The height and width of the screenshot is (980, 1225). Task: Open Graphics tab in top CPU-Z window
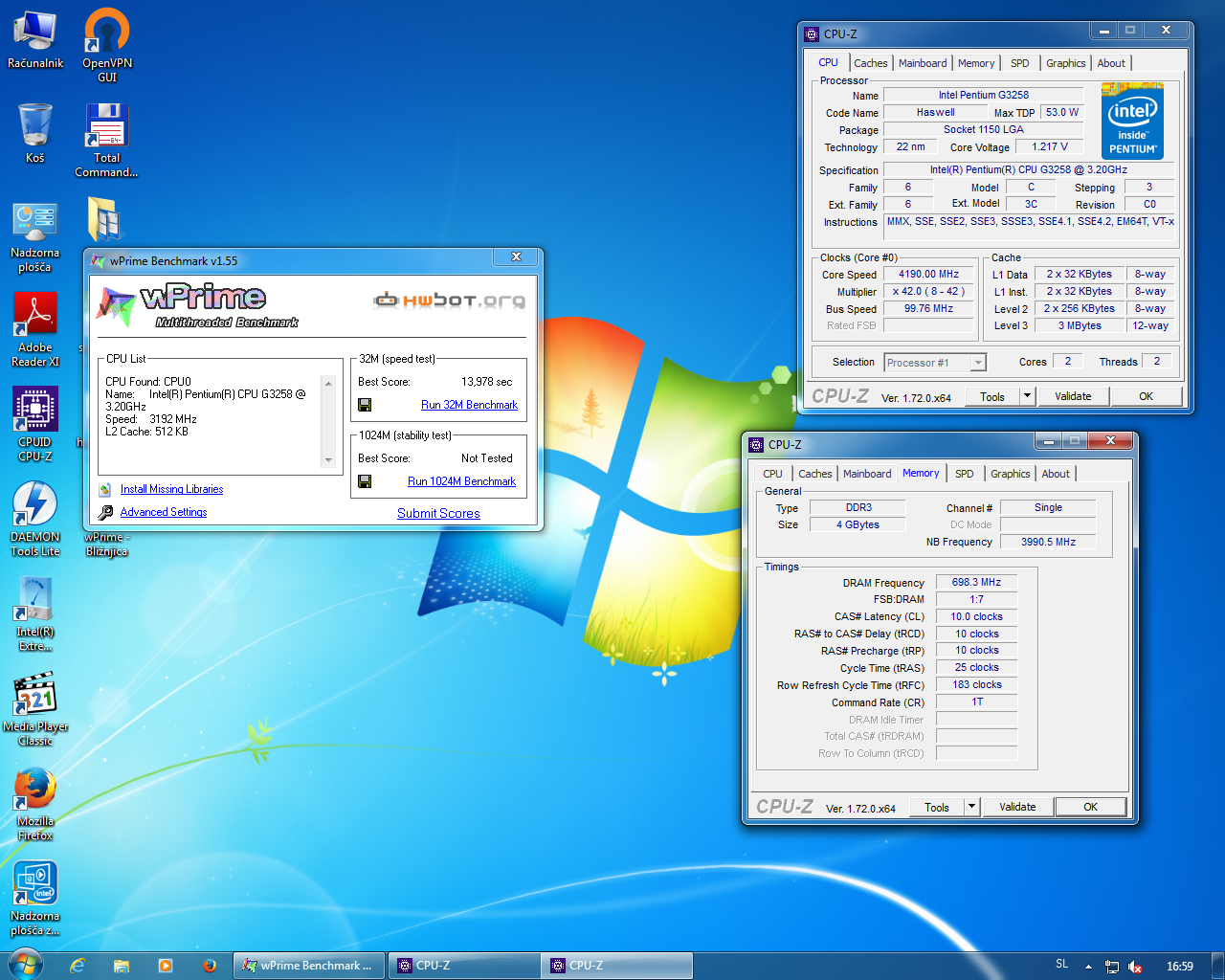1065,63
